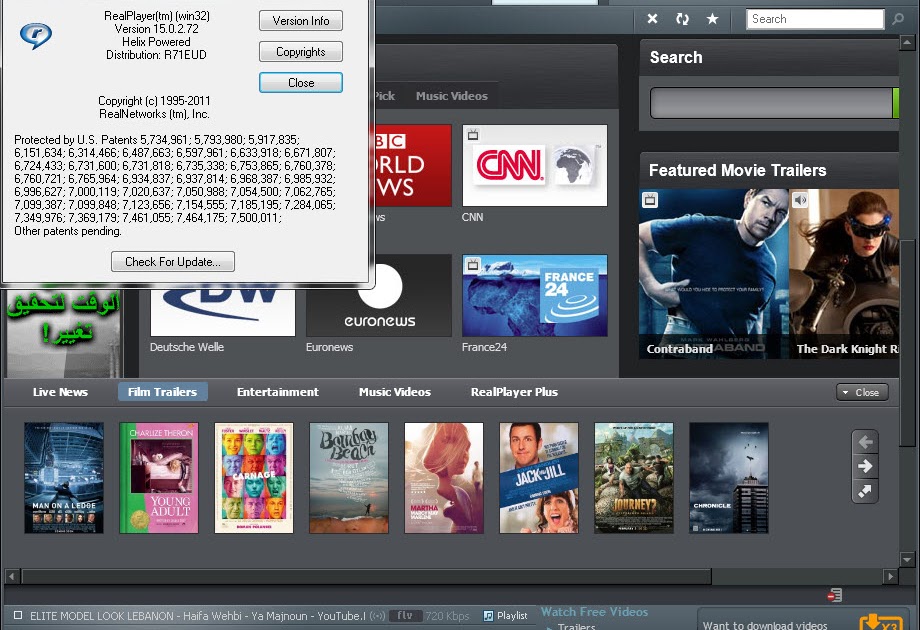
Task: Click the ELITE MODEL LOOK LEBANON clip title
Action: tap(197, 616)
